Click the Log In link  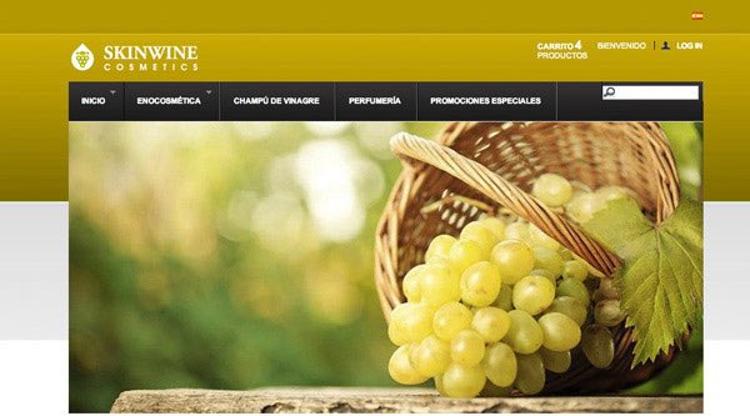689,46
